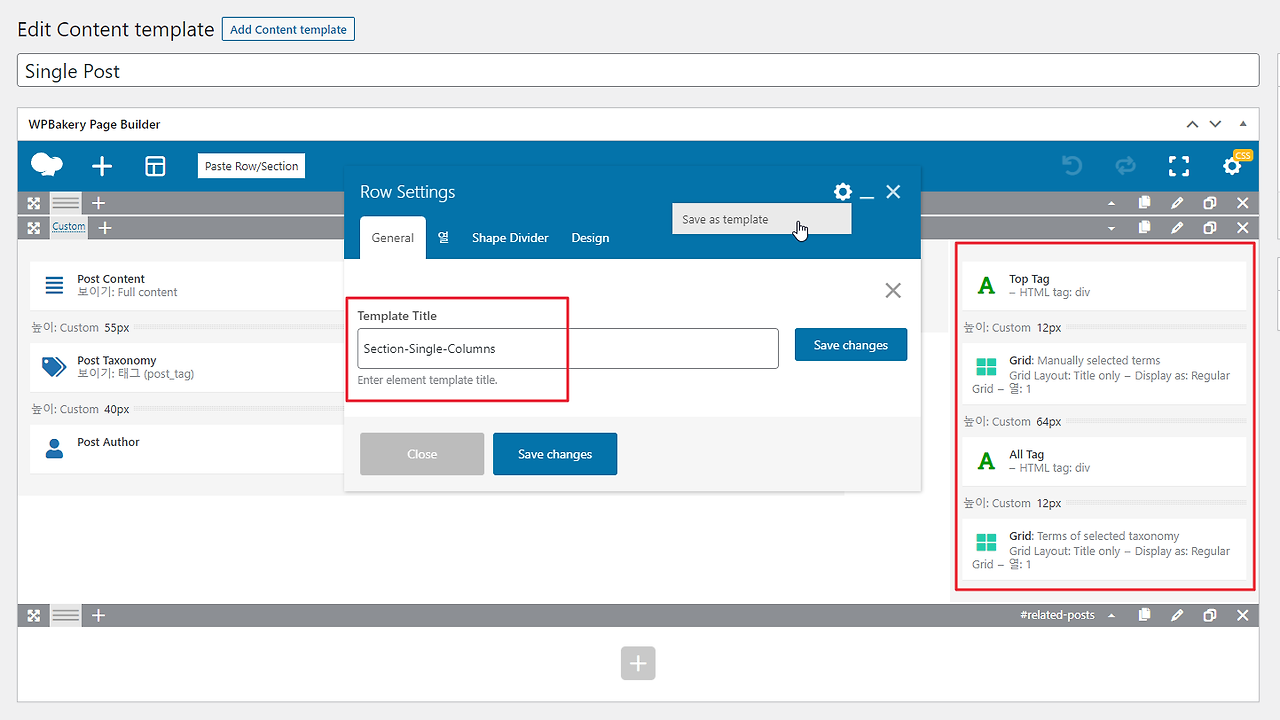The width and height of the screenshot is (1280, 720).
Task: Click the Paste Row/Section button
Action: pyautogui.click(x=252, y=166)
